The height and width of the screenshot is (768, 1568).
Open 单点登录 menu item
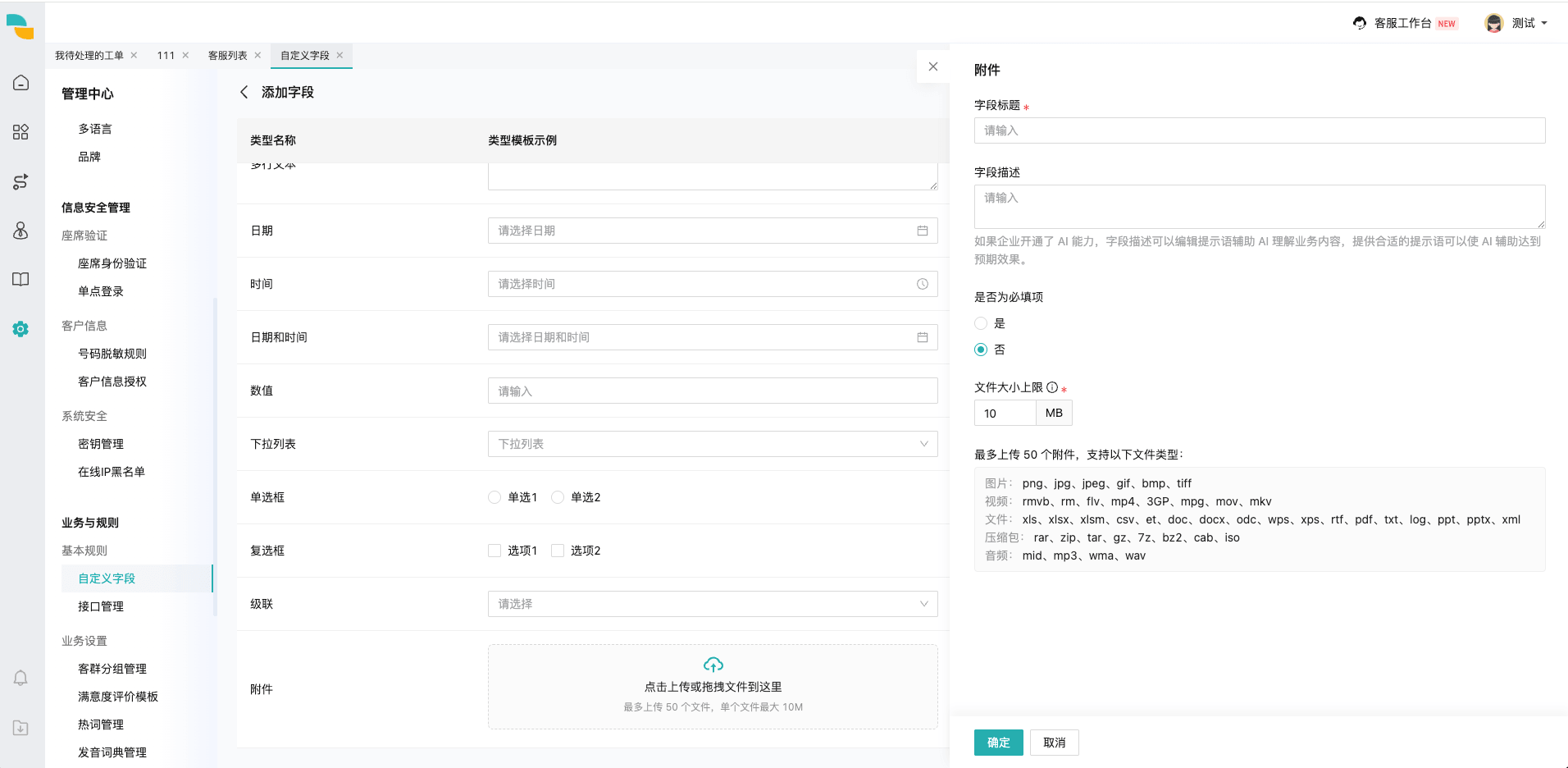[101, 291]
